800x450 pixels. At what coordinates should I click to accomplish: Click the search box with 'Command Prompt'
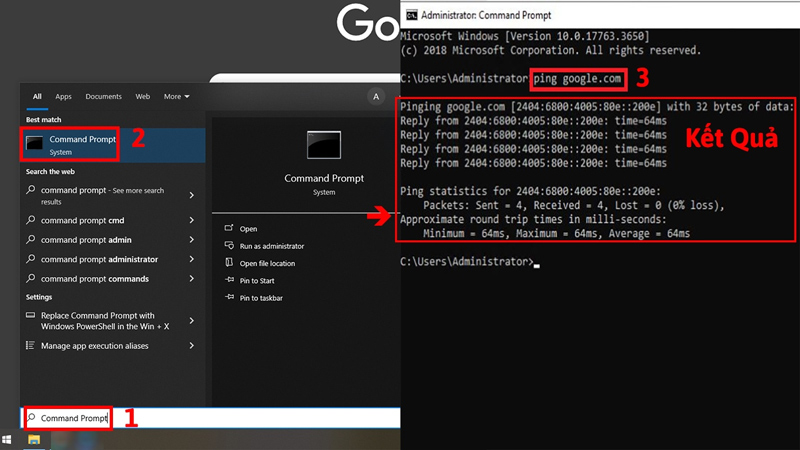(x=68, y=418)
